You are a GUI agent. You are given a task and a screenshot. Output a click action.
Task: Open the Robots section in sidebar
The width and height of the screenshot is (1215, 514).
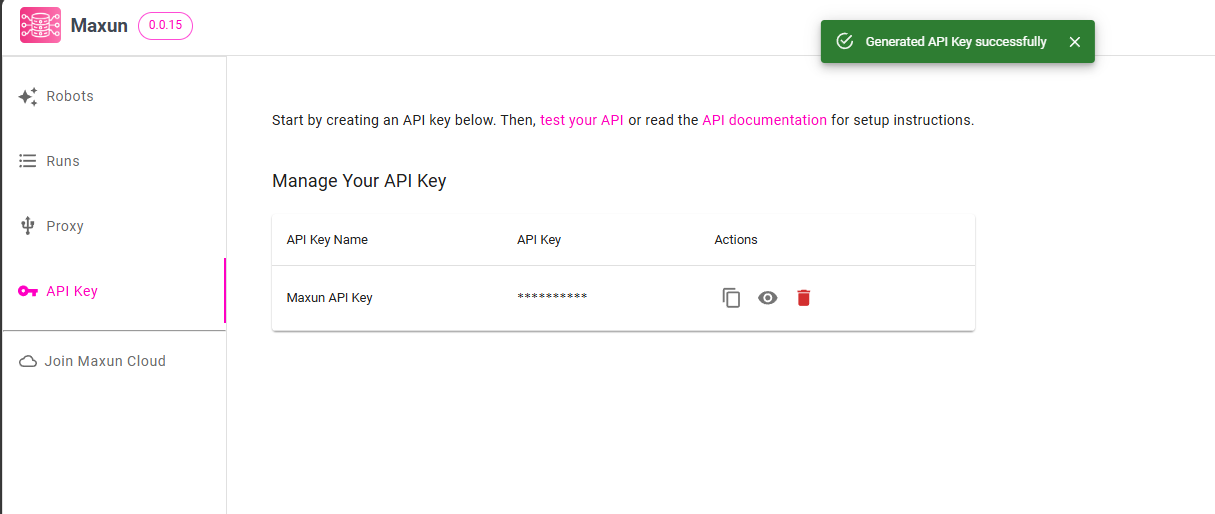(114, 96)
